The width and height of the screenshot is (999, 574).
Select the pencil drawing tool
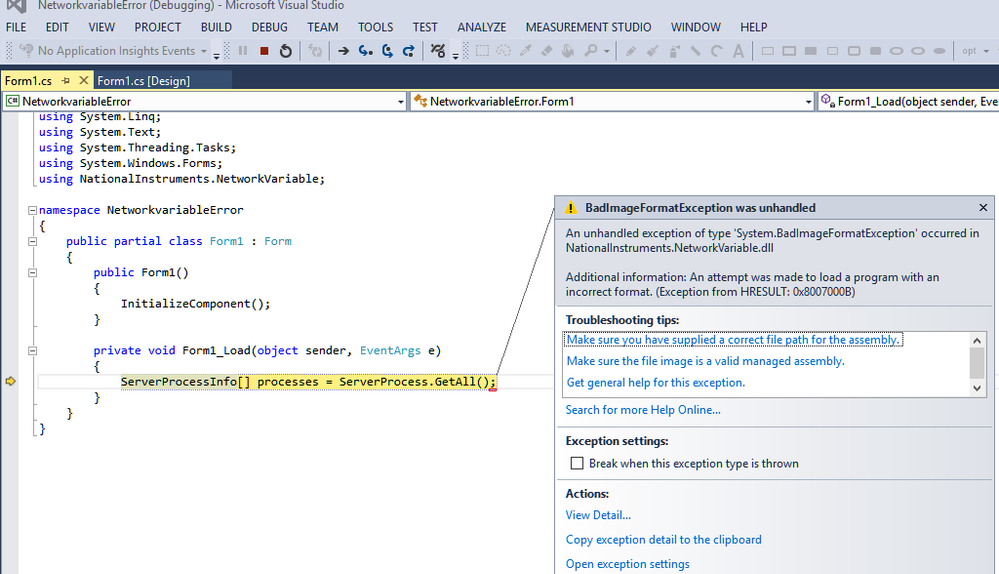(630, 51)
